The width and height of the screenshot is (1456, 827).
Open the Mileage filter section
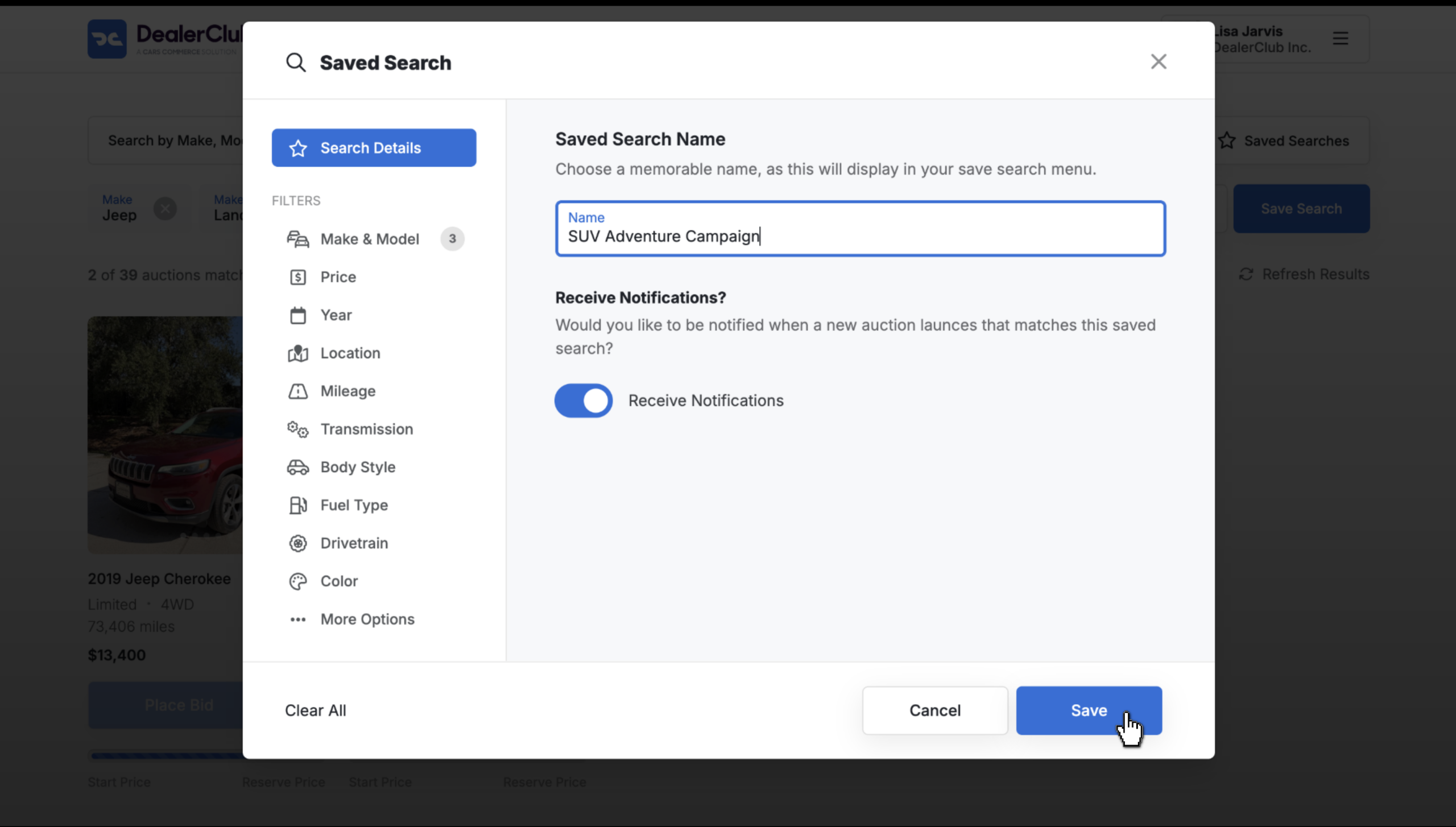pos(374,391)
